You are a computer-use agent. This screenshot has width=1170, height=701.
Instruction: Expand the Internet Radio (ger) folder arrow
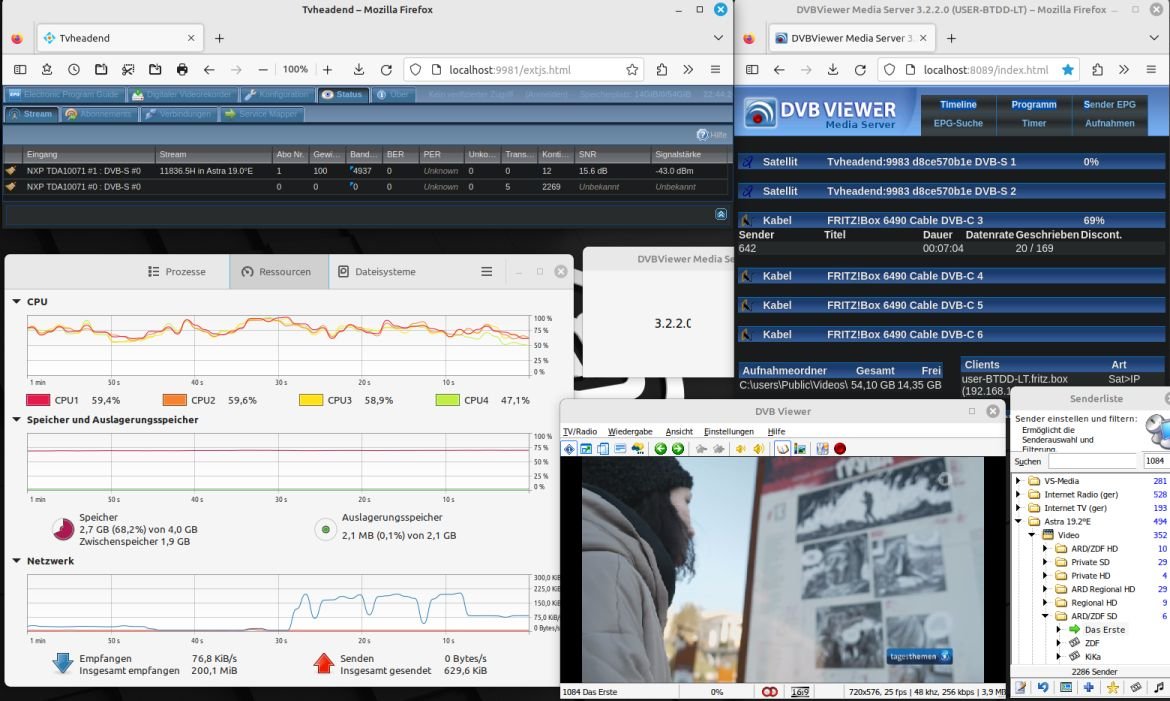pyautogui.click(x=1019, y=494)
